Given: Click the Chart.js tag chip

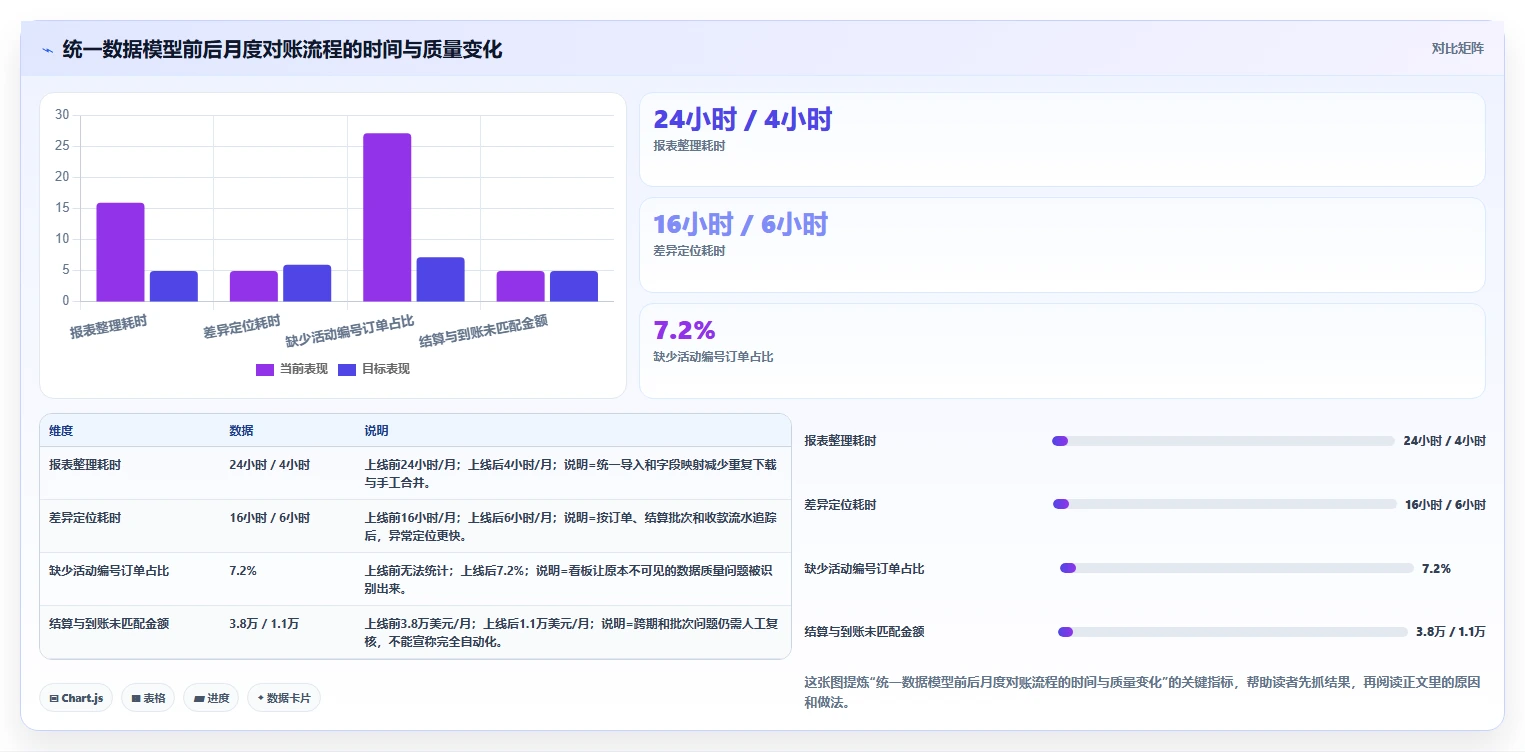Looking at the screenshot, I should [76, 698].
